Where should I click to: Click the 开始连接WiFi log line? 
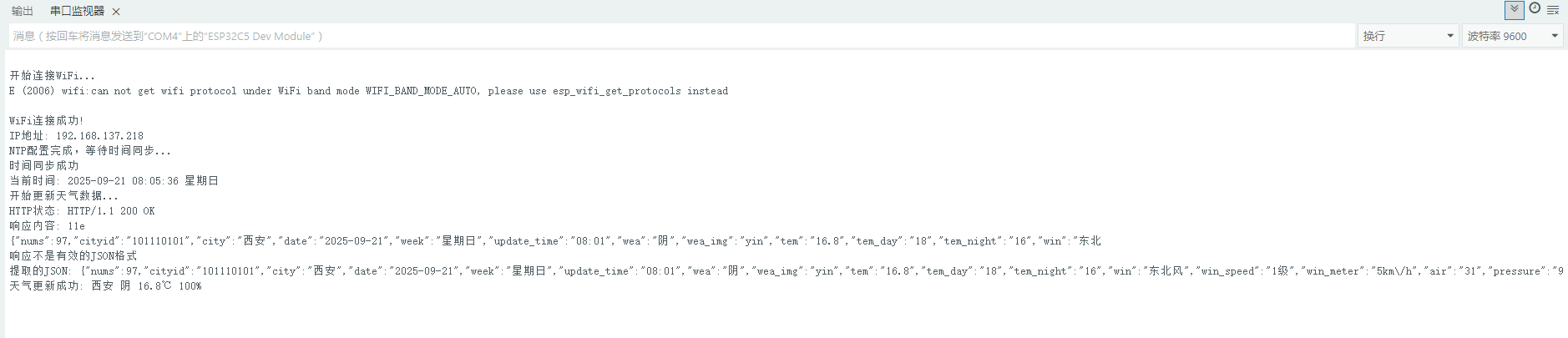click(x=52, y=76)
